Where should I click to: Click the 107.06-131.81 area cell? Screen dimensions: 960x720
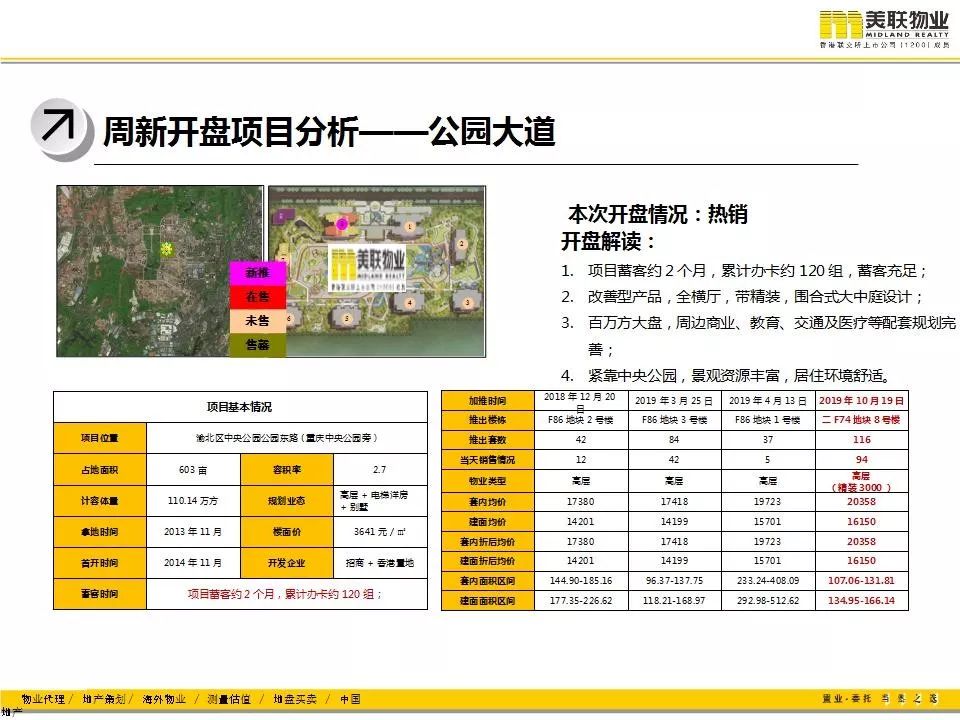(x=861, y=580)
